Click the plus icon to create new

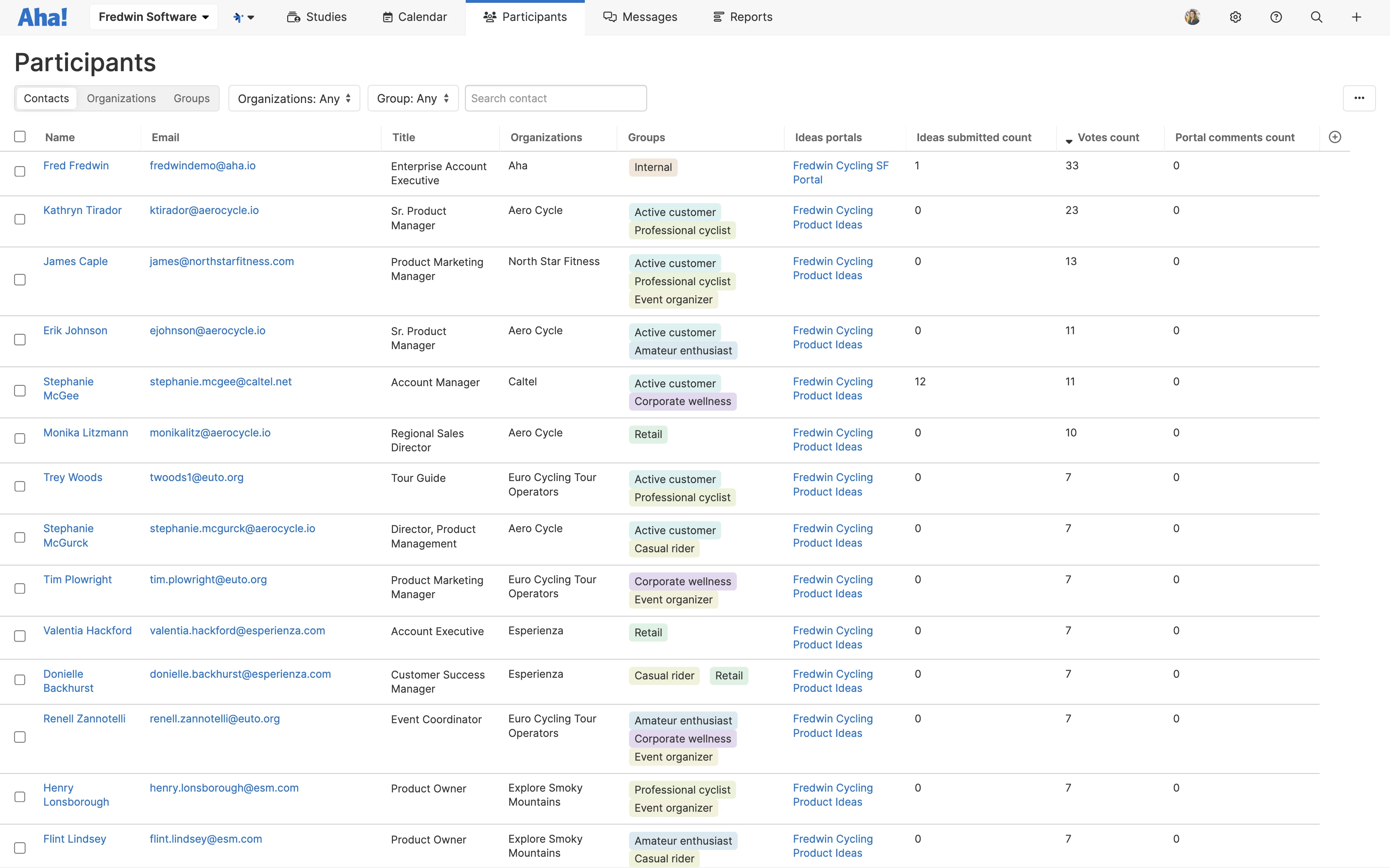[x=1357, y=16]
